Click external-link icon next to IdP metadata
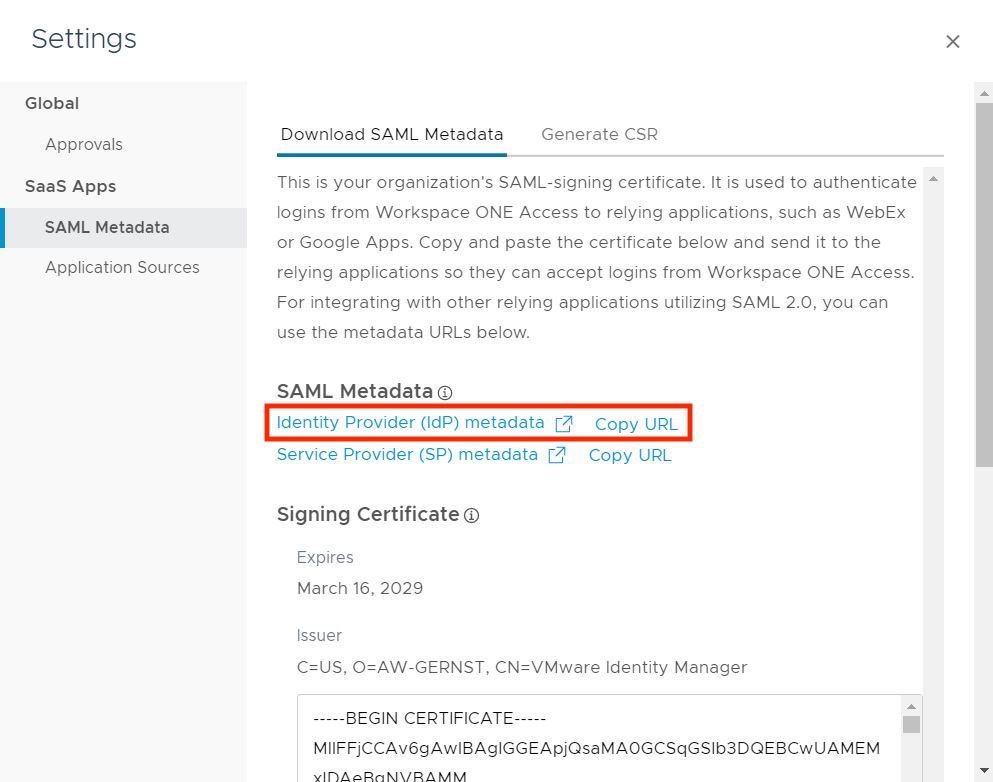Viewport: 993px width, 782px height. coord(564,424)
